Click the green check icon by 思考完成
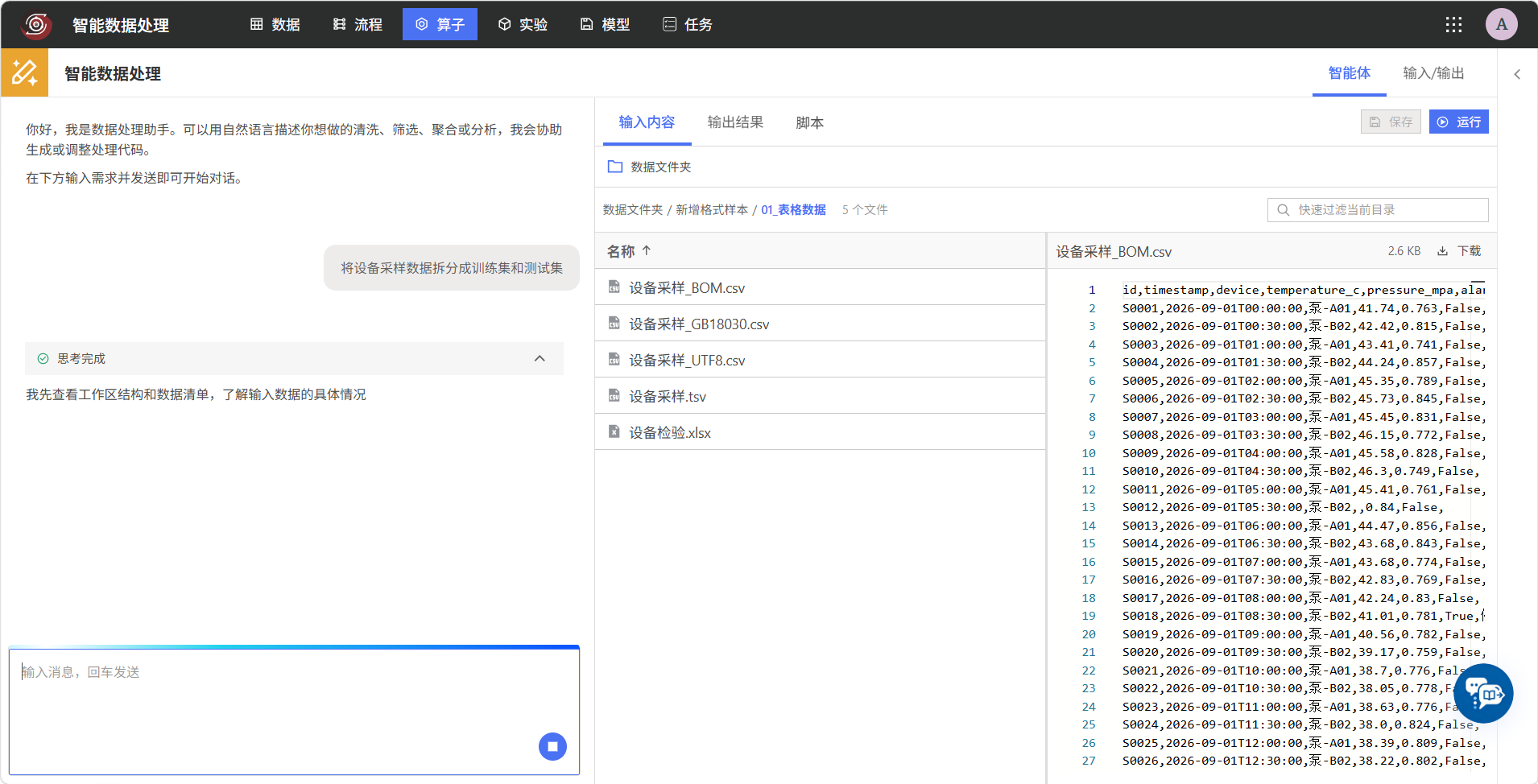 43,359
